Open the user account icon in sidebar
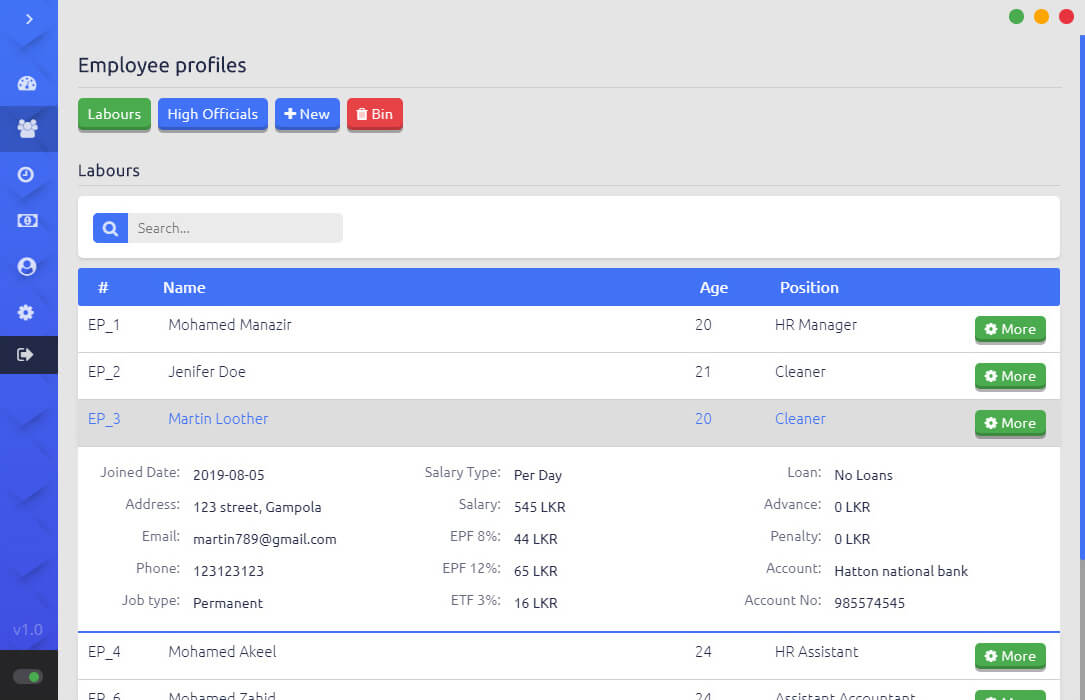1085x700 pixels. click(x=27, y=266)
